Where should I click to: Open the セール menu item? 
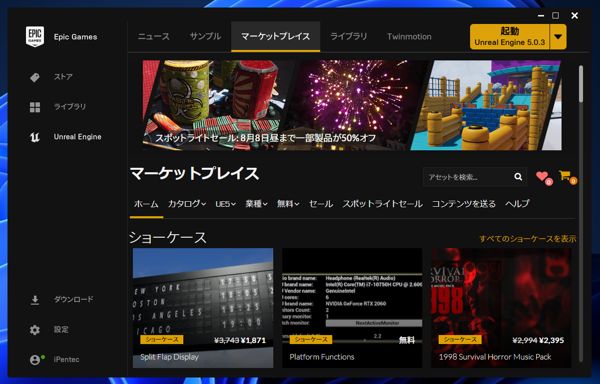pyautogui.click(x=321, y=204)
